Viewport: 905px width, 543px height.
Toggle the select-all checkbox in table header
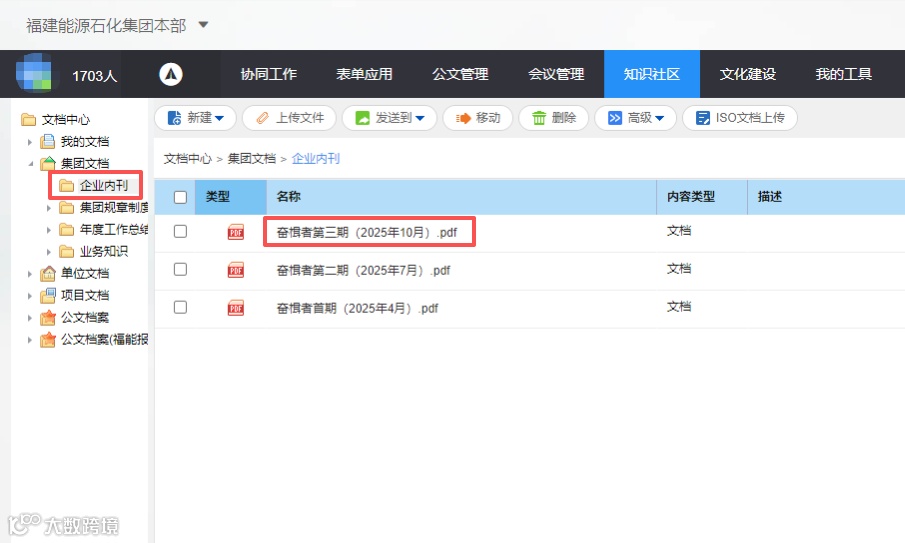[180, 197]
